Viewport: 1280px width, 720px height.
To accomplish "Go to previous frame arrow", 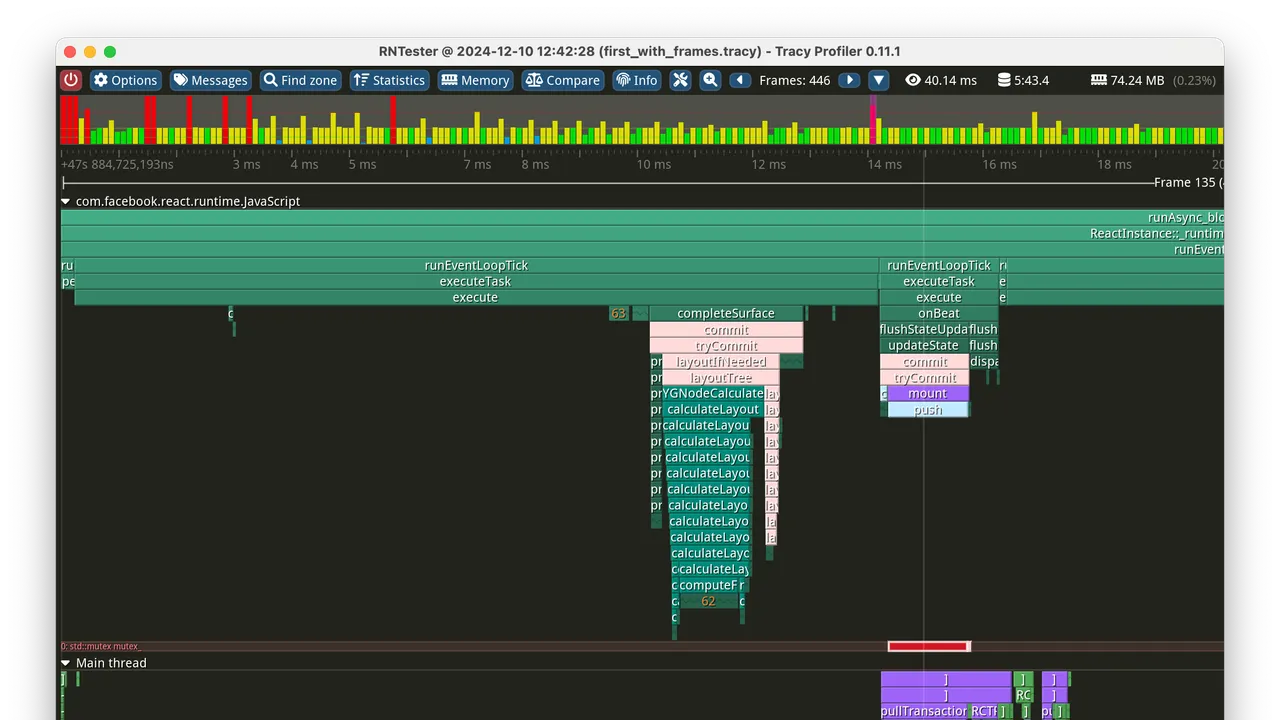I will click(x=740, y=80).
